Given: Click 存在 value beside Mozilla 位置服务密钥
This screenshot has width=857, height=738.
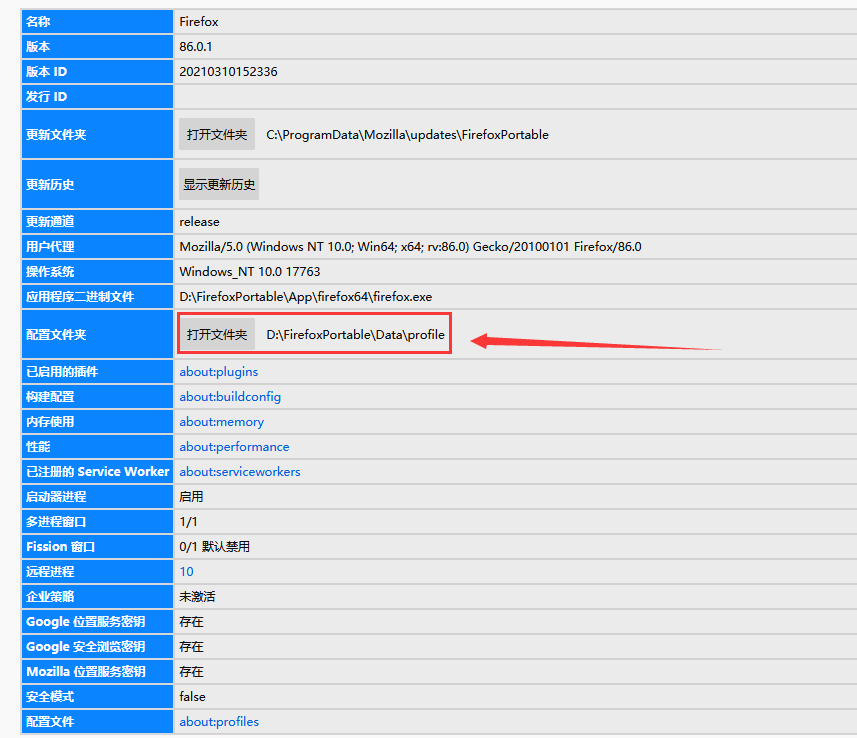Looking at the screenshot, I should click(x=191, y=672).
